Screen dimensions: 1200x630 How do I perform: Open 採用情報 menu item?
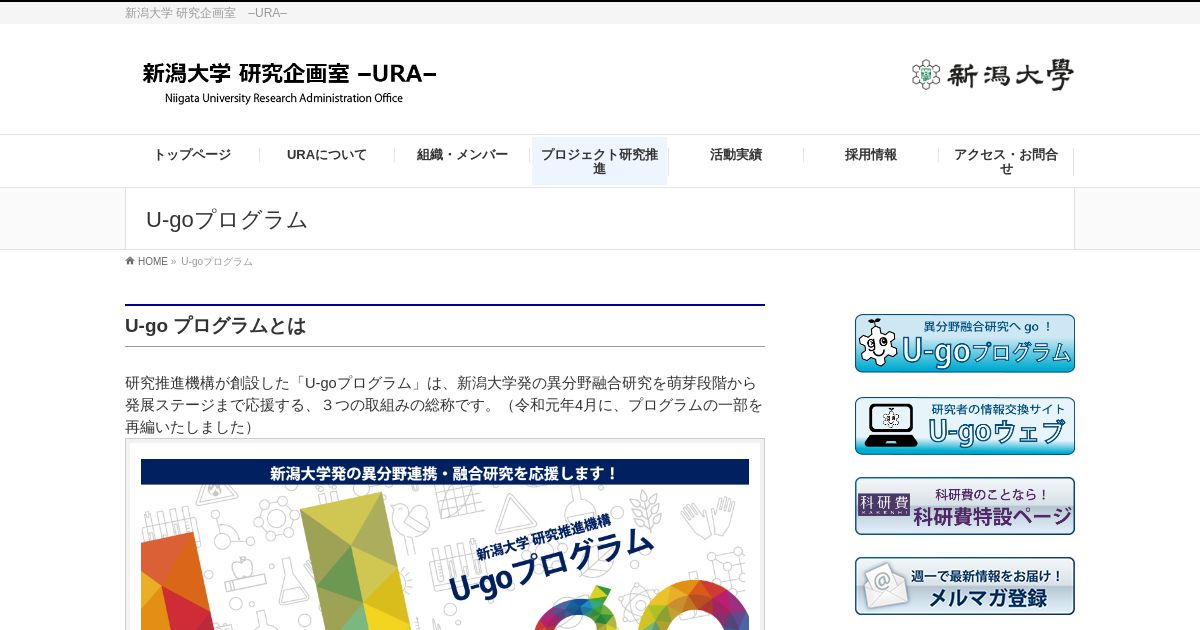coord(871,155)
